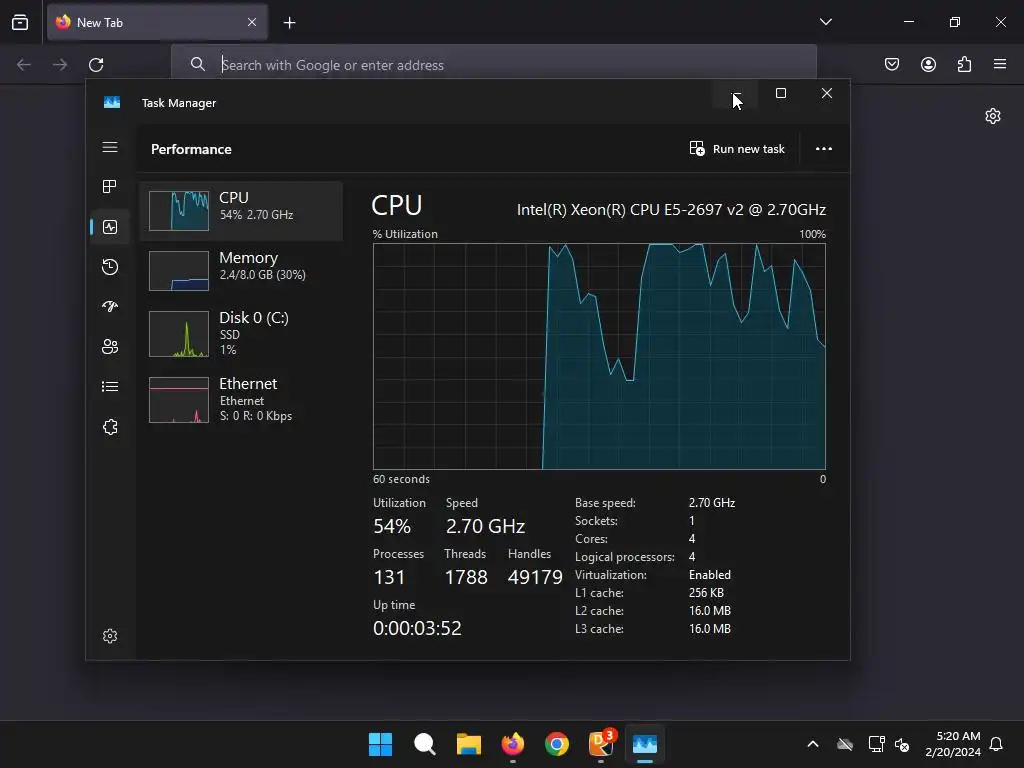
Task: Open Startup apps icon in sidebar
Action: [x=110, y=306]
